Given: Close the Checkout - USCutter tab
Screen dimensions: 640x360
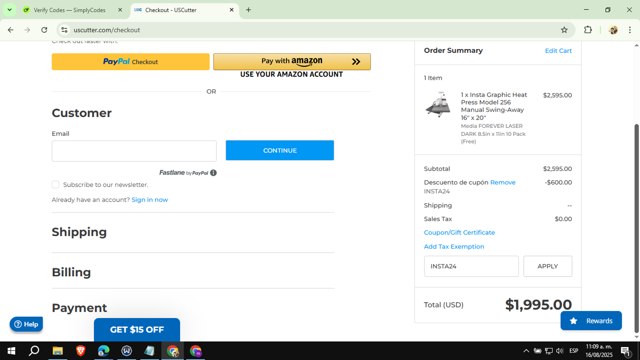Looking at the screenshot, I should [x=231, y=10].
